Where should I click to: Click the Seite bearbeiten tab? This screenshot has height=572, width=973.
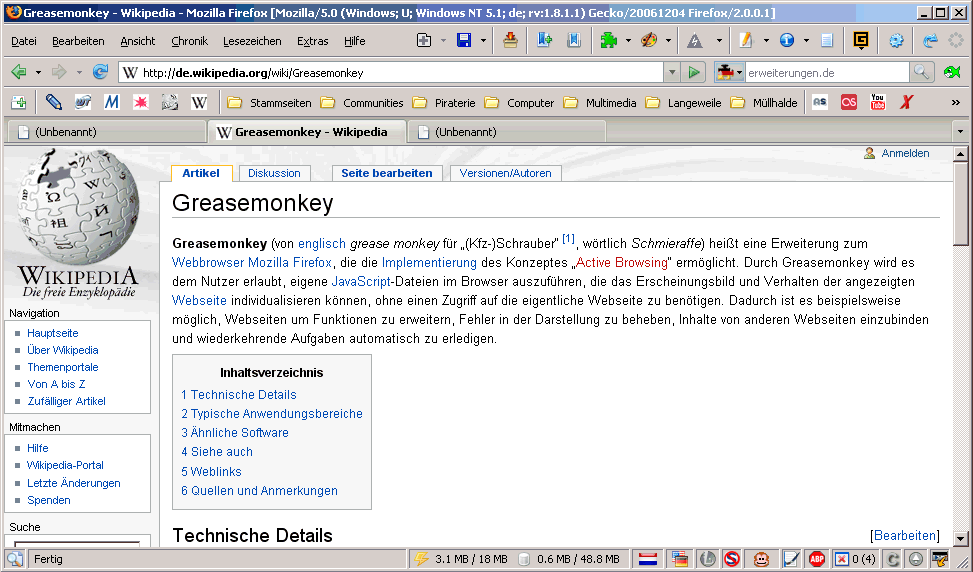tap(387, 173)
